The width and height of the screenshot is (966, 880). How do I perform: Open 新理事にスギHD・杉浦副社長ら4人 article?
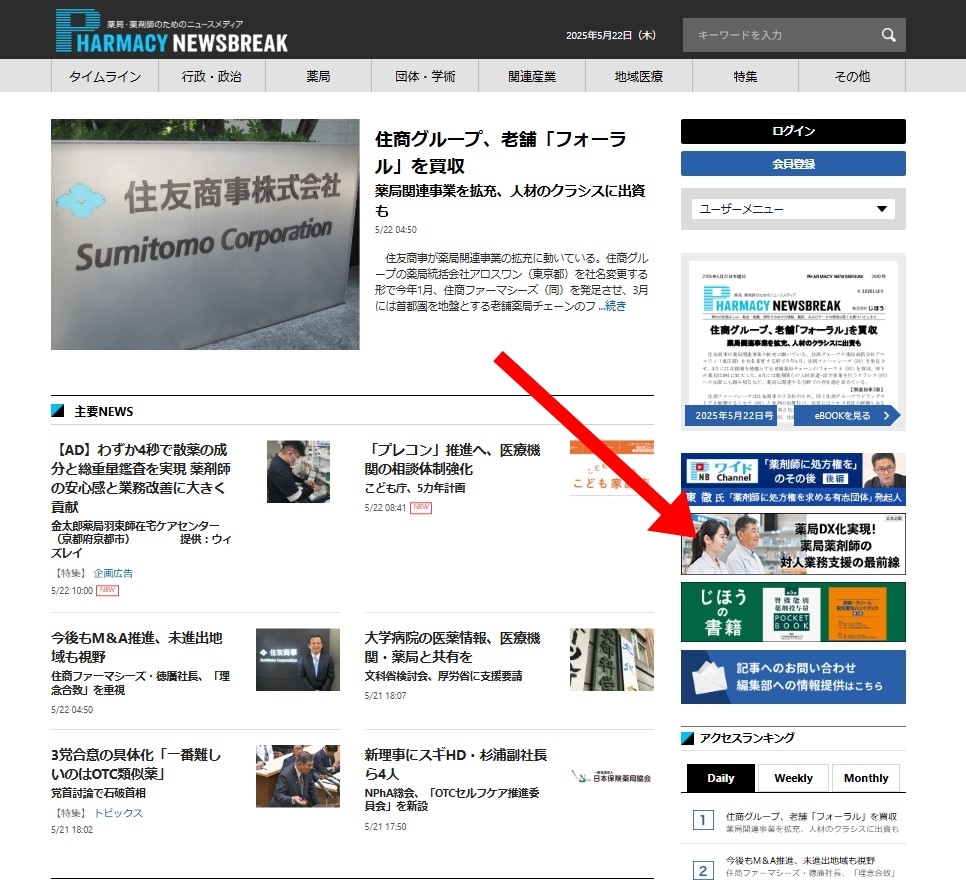456,764
